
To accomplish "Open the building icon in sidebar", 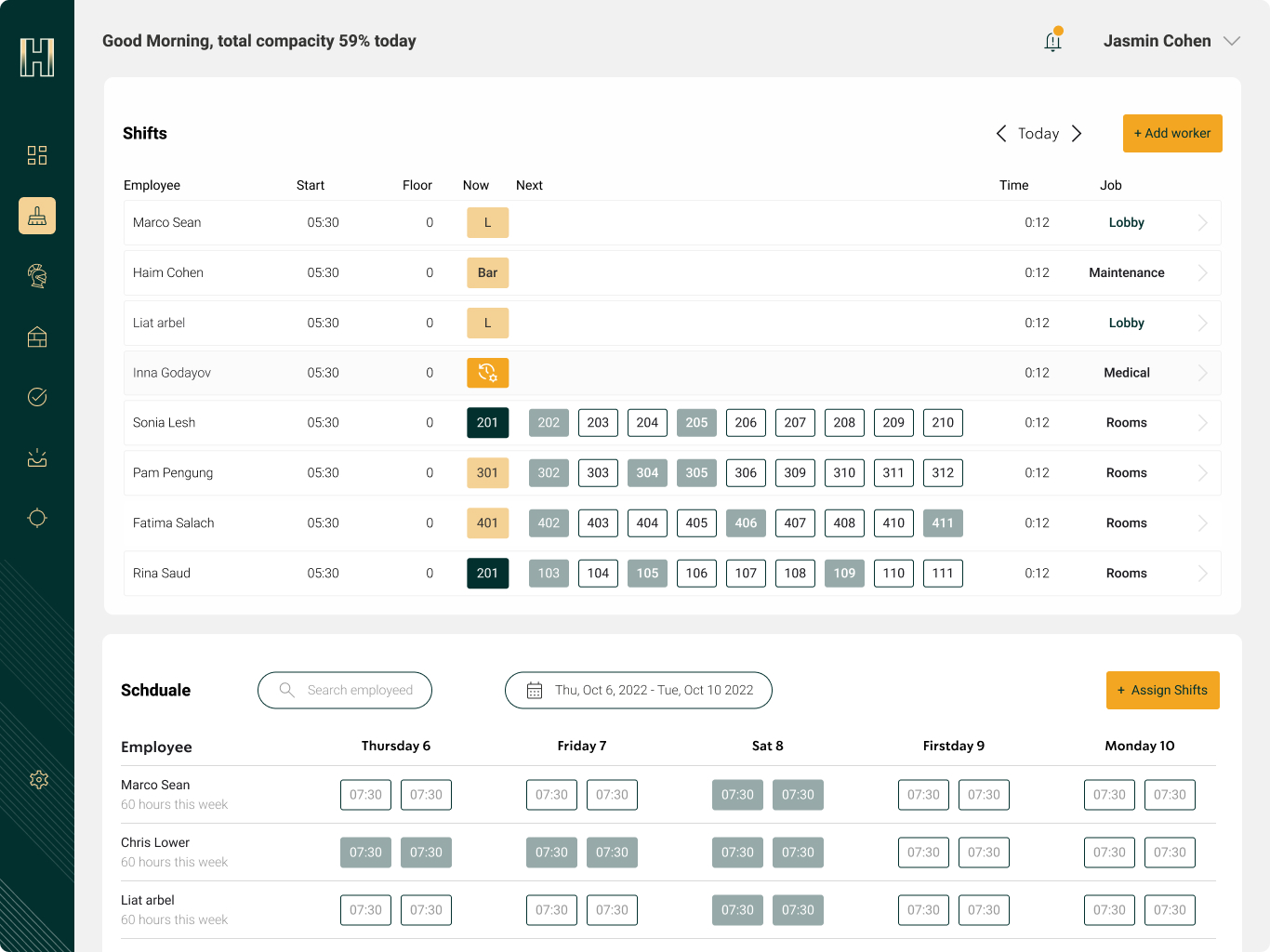I will pos(37,337).
